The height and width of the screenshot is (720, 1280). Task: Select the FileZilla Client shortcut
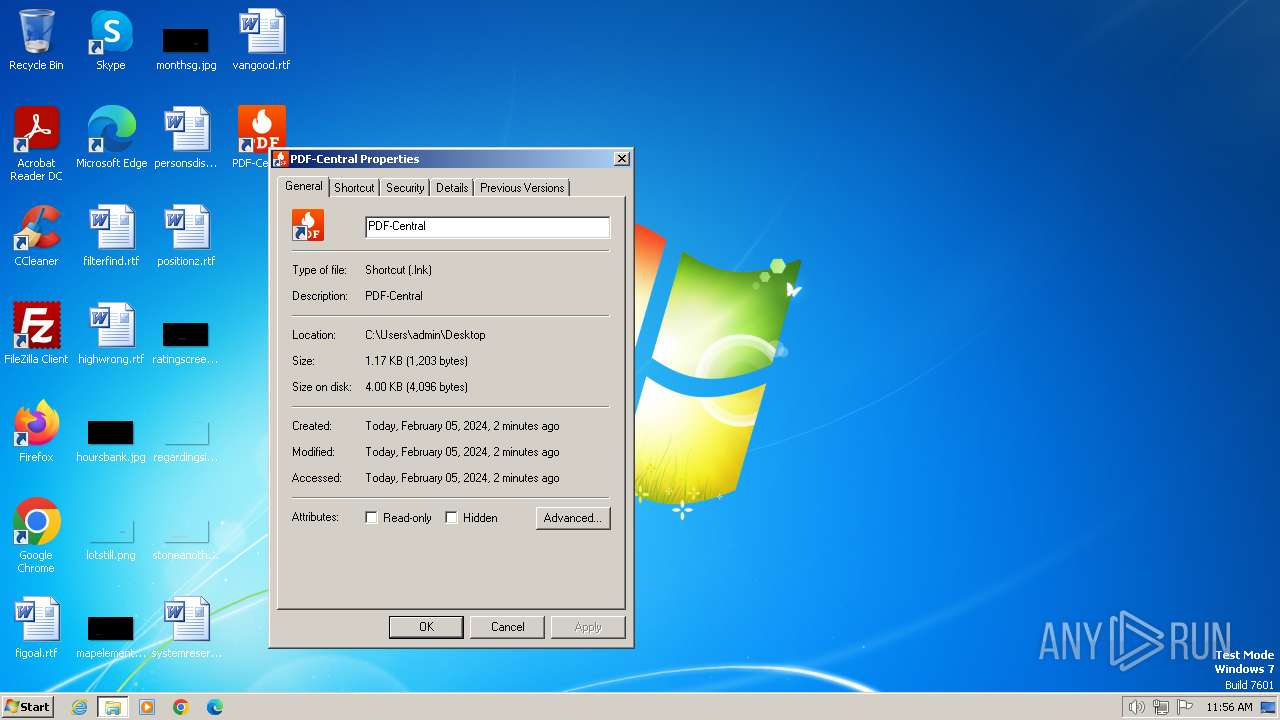[x=36, y=334]
